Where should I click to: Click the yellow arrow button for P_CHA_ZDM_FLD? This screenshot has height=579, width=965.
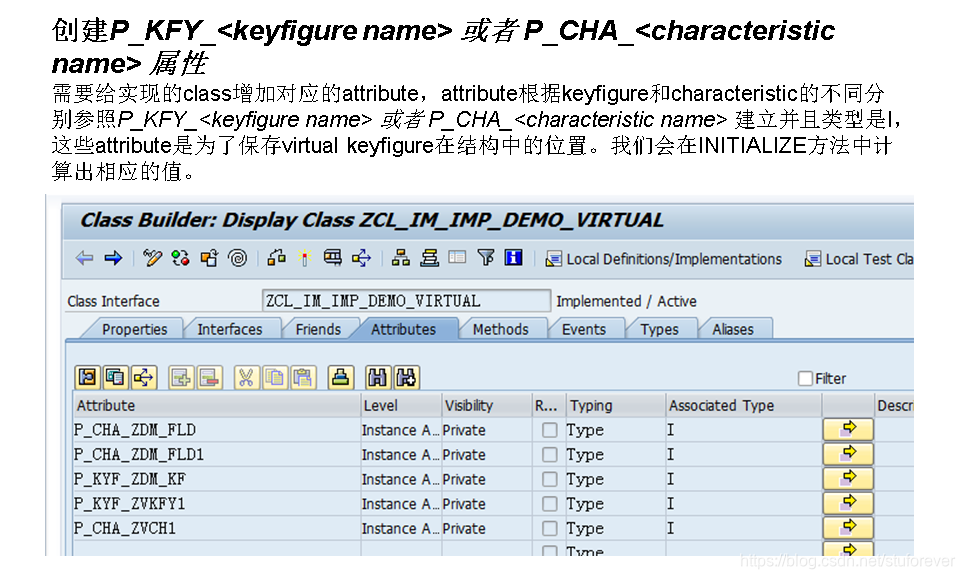848,429
